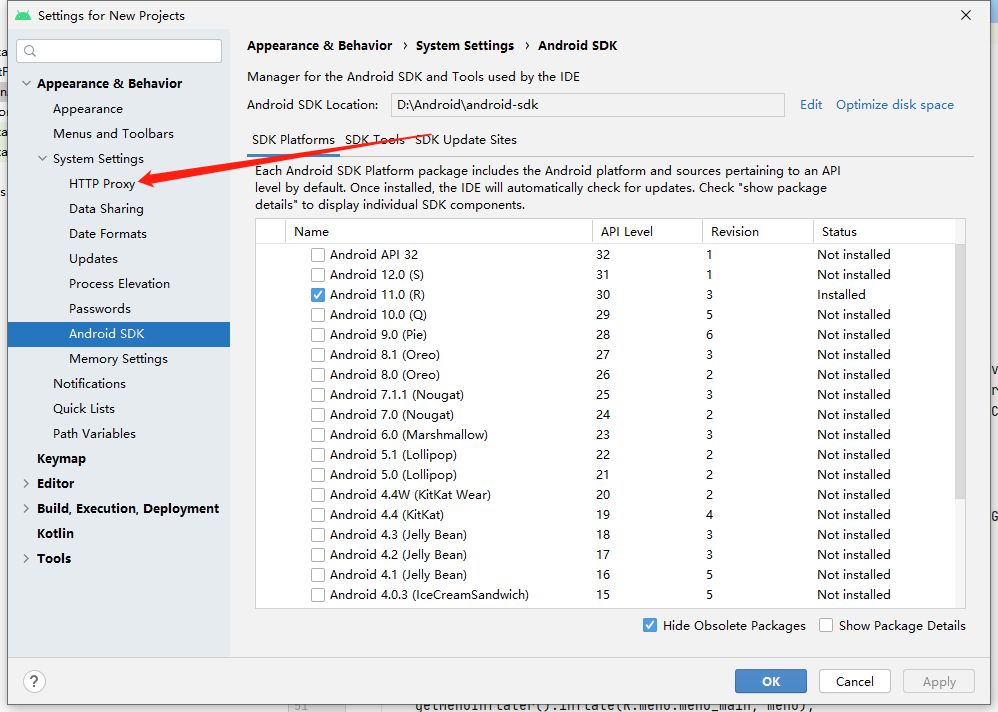
Task: Click the Appearance & Behavior breadcrumb
Action: [320, 46]
